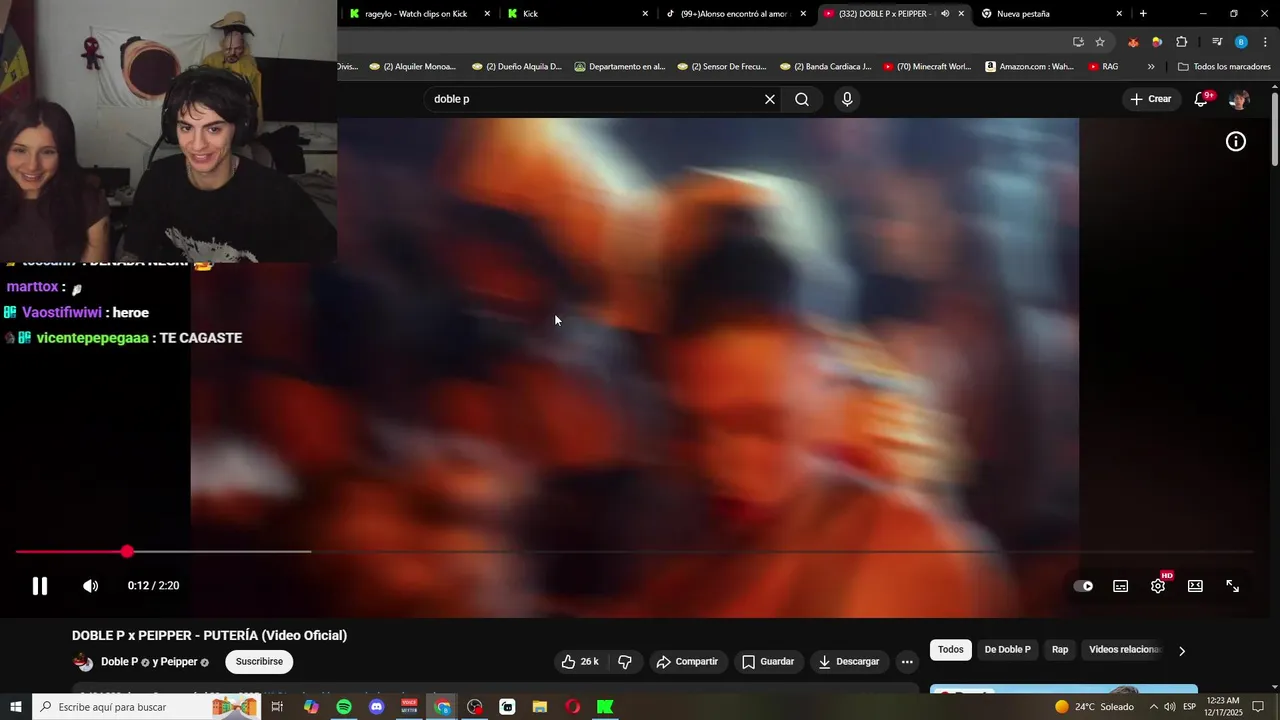
Task: Open the Chrome profile avatar
Action: (1241, 42)
